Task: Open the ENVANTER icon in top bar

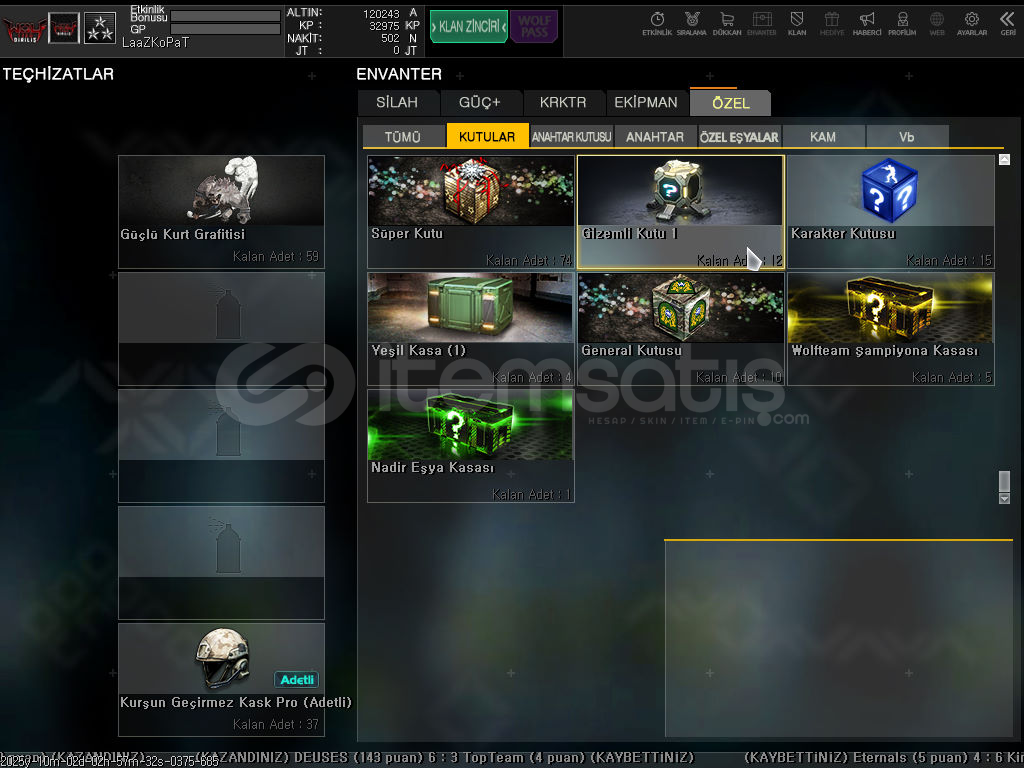Action: (x=761, y=24)
